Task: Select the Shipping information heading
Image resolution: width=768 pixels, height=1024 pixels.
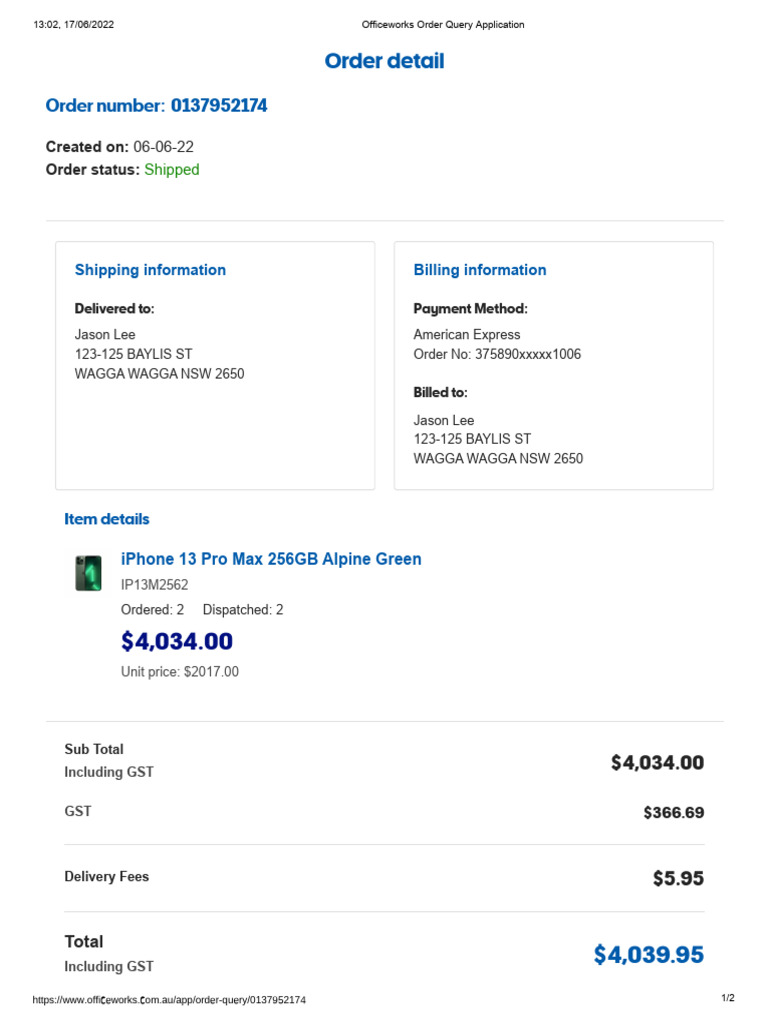Action: point(150,270)
